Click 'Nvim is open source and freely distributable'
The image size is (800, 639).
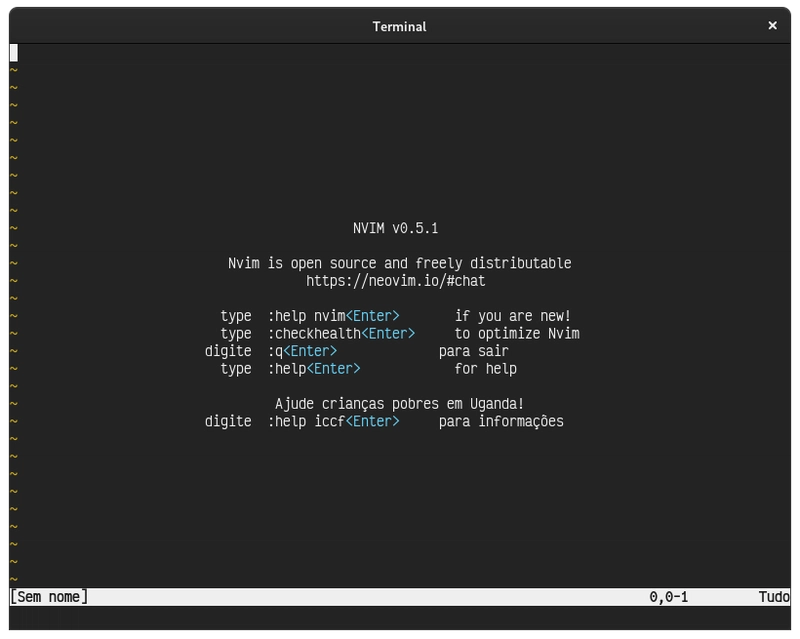(x=399, y=263)
